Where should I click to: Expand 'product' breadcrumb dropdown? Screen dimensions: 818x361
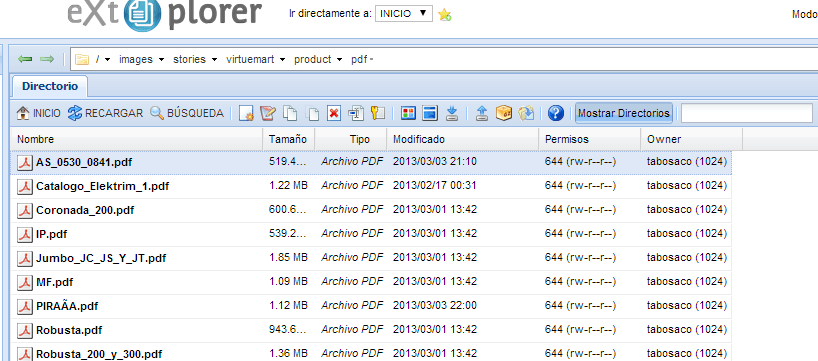point(340,59)
